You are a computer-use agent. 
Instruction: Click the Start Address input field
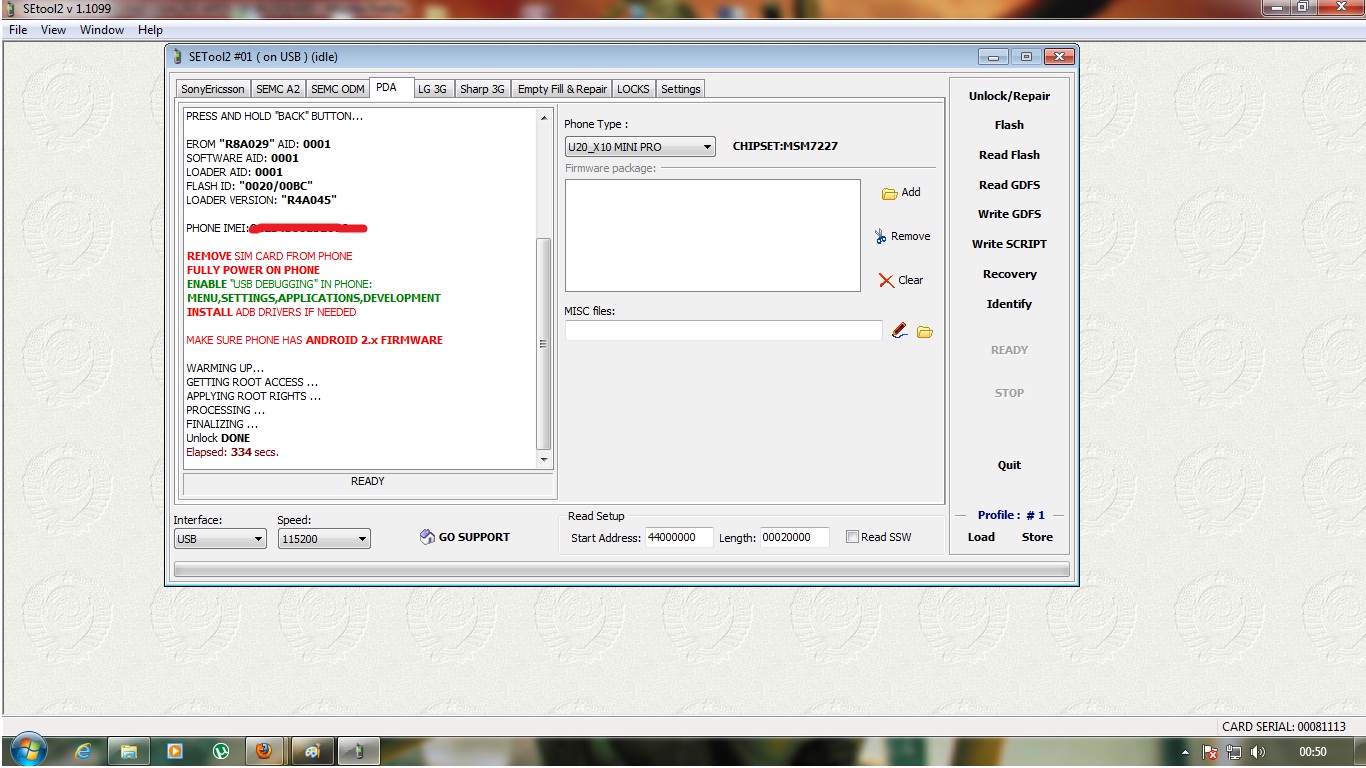pos(679,538)
